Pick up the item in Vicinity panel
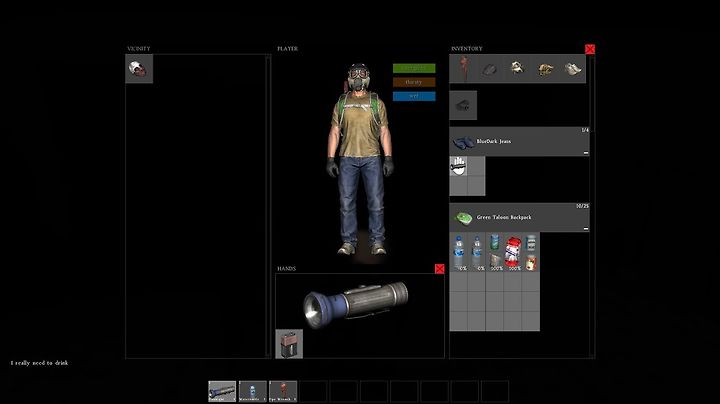 coord(139,69)
